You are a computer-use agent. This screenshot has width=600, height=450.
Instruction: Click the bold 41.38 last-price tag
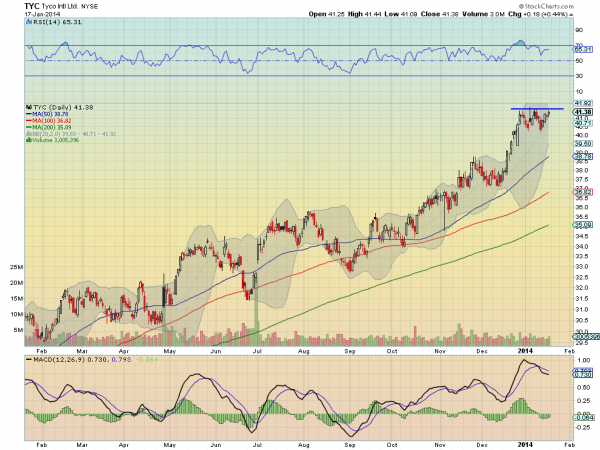(x=583, y=112)
